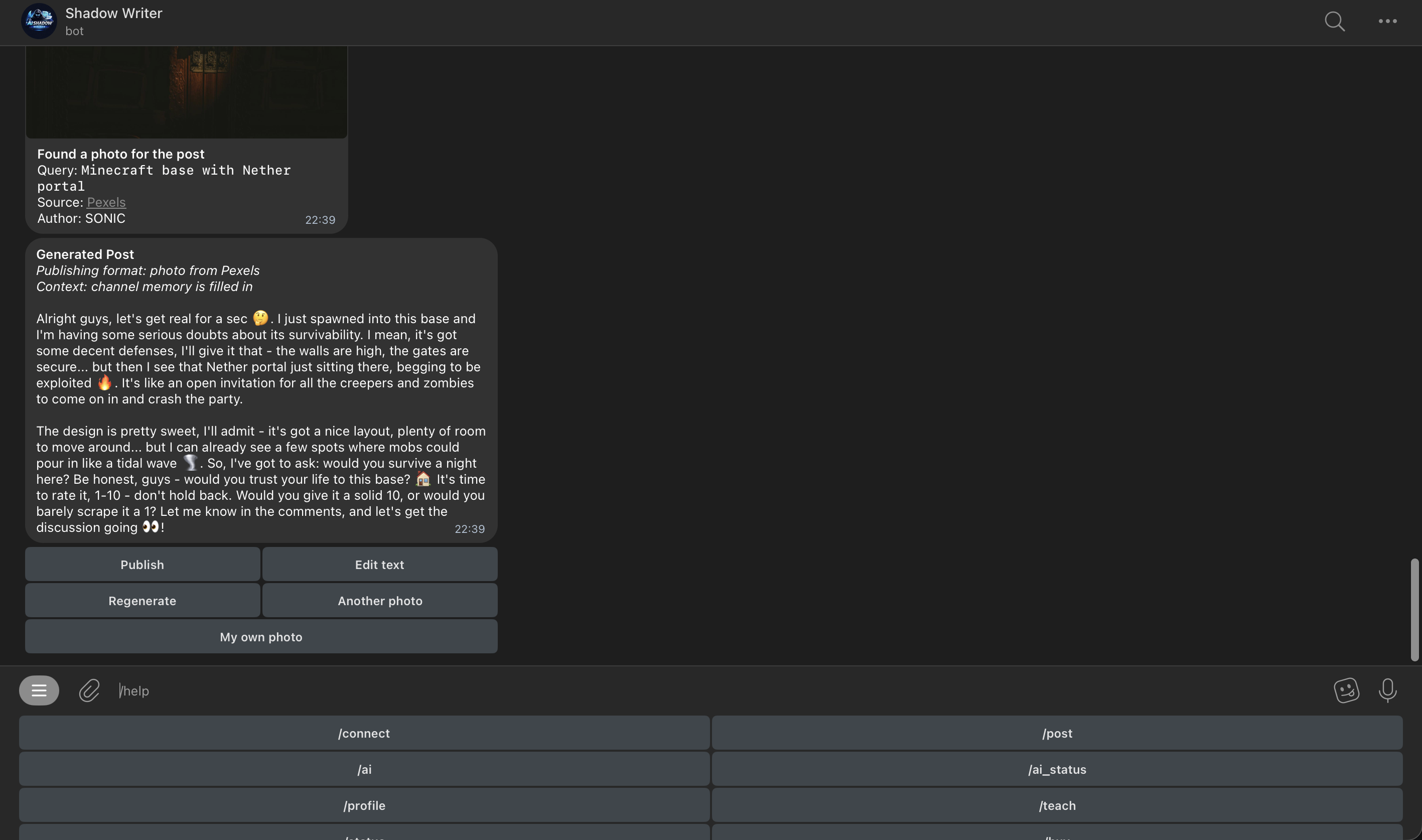The height and width of the screenshot is (840, 1422).
Task: Edit text of the generated post
Action: (379, 564)
